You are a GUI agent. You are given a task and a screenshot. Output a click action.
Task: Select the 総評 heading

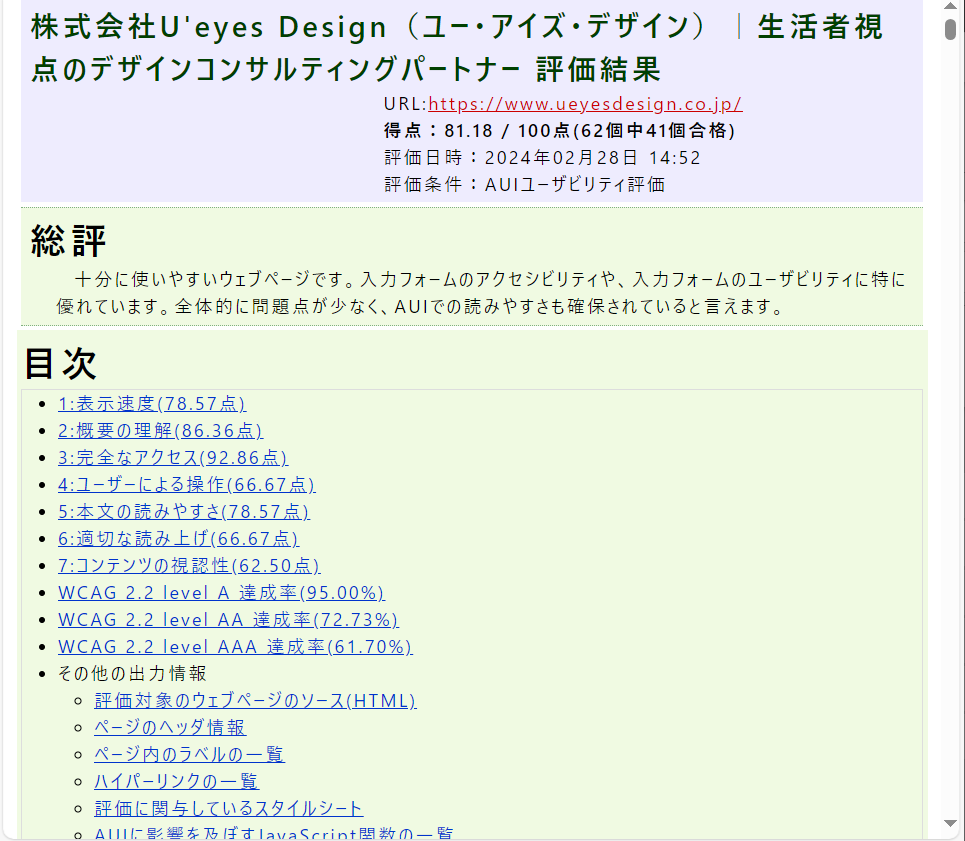point(68,241)
